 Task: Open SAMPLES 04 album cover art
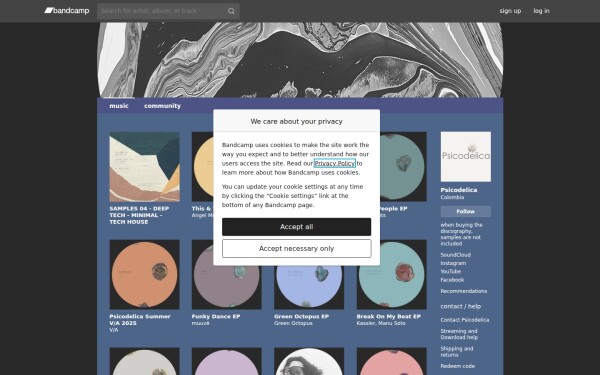click(144, 167)
